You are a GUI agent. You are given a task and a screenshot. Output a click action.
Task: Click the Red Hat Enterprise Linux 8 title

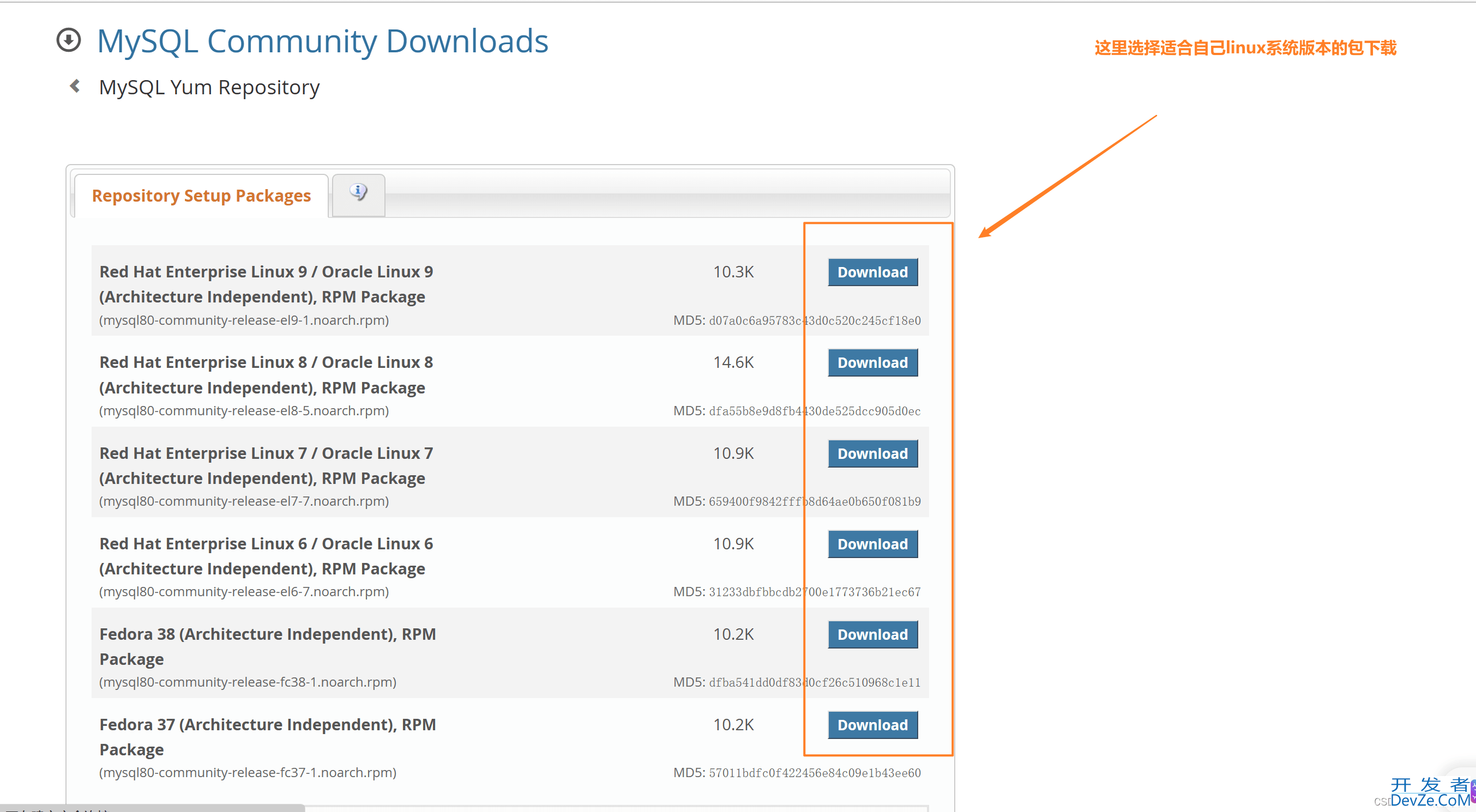pyautogui.click(x=266, y=375)
